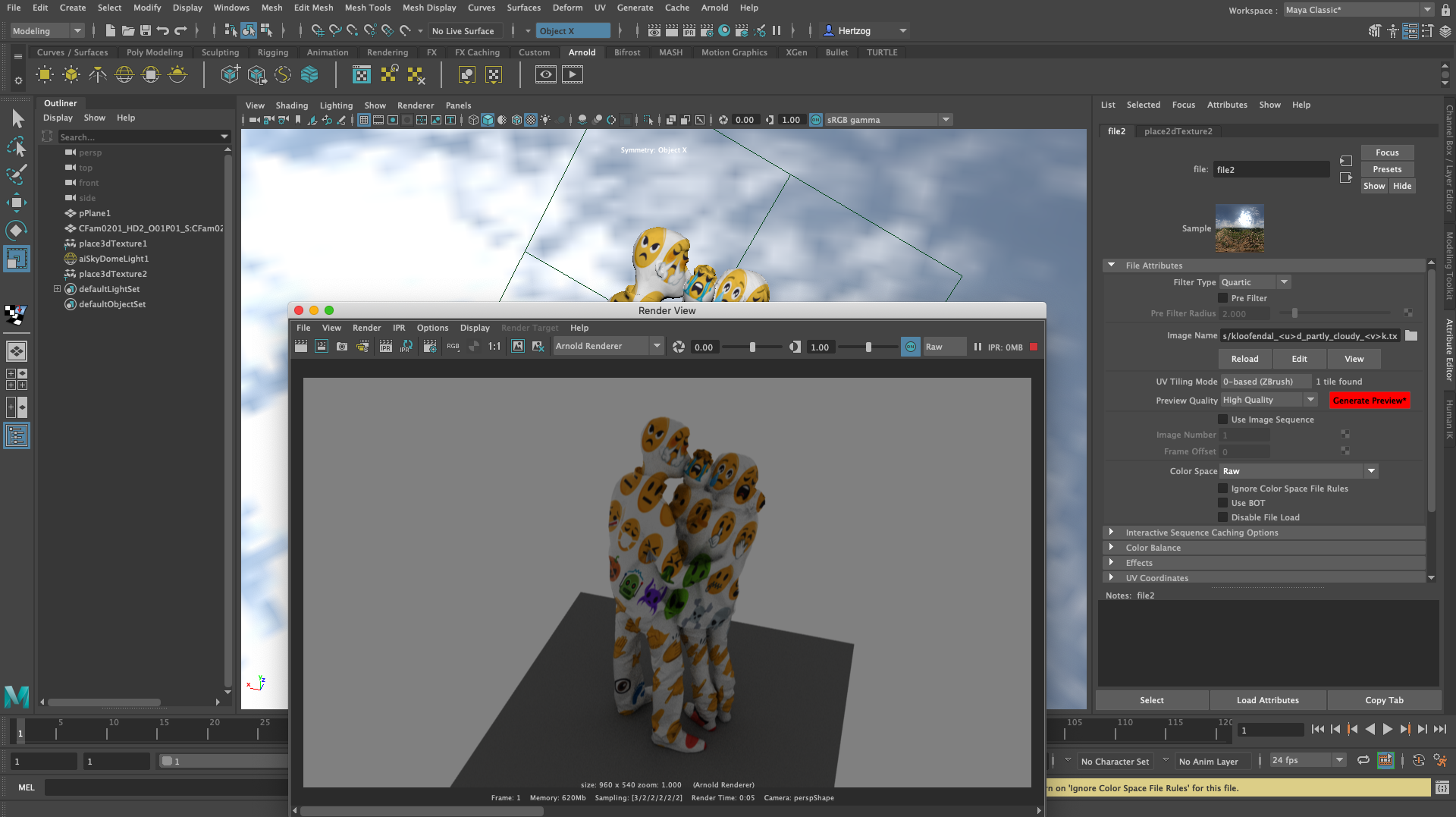Collapse the File Attributes section

coord(1112,266)
